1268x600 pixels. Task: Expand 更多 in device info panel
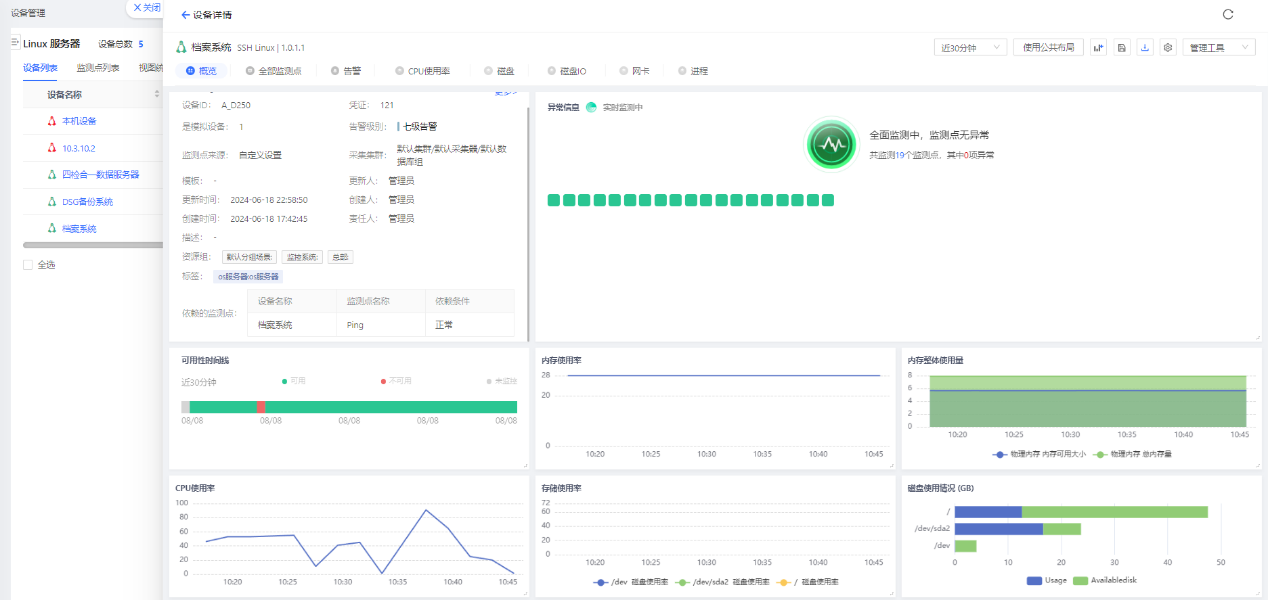click(x=506, y=94)
